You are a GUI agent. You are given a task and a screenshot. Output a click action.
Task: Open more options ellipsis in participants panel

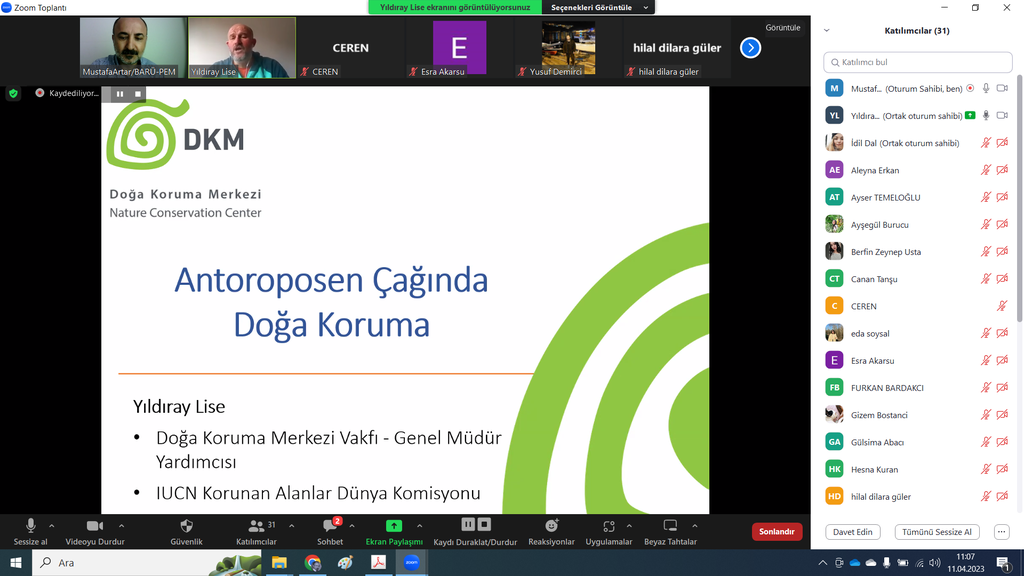pos(1001,532)
